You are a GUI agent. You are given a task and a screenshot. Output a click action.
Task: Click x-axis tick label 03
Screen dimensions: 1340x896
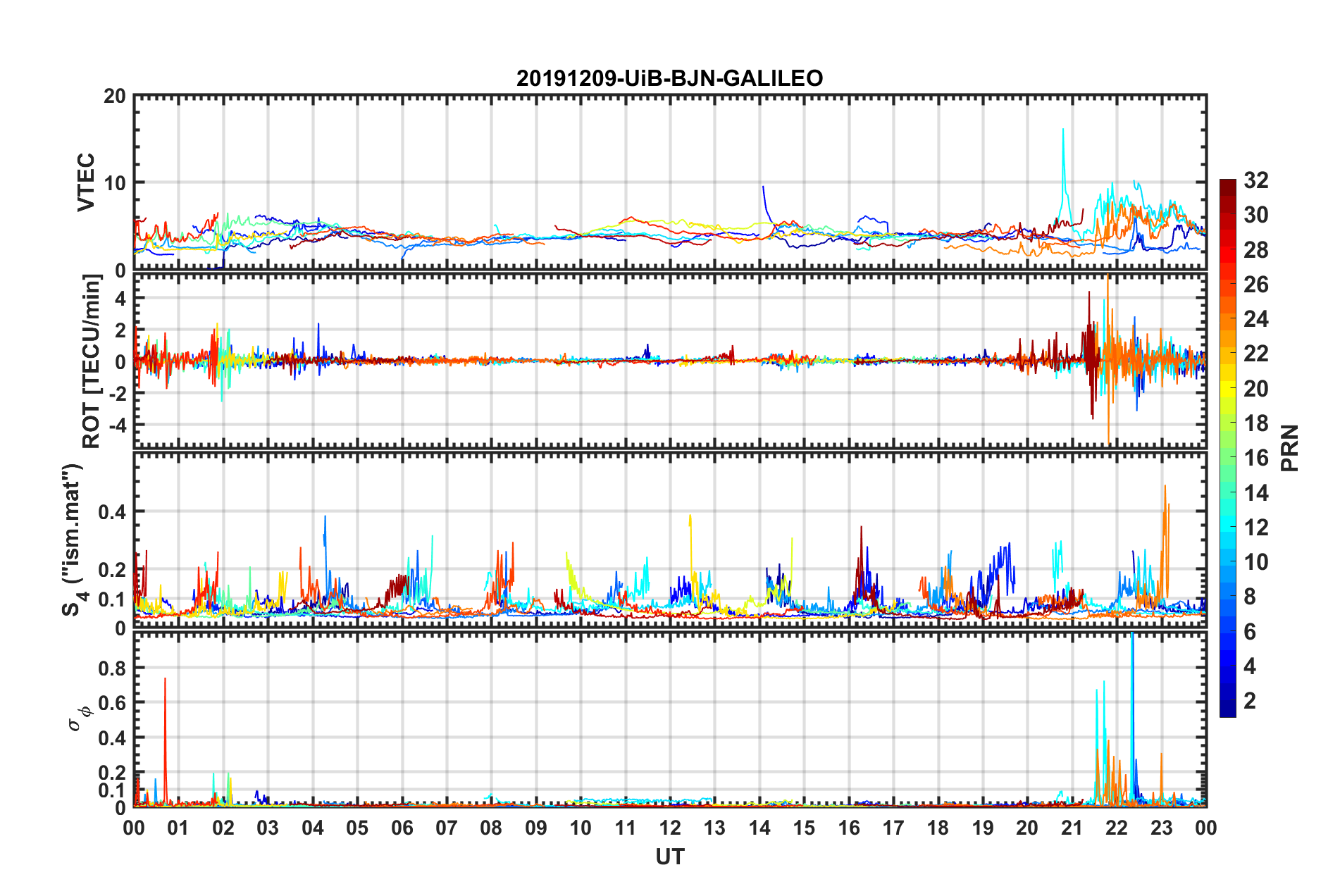[x=268, y=828]
